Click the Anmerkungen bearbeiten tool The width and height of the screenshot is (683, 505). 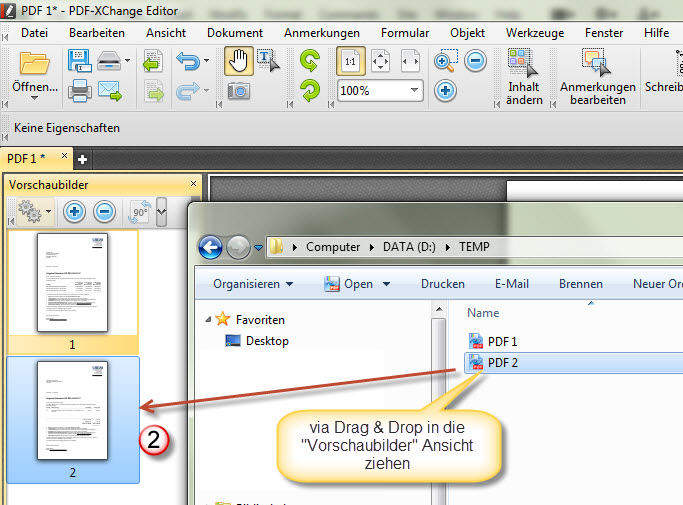(598, 78)
